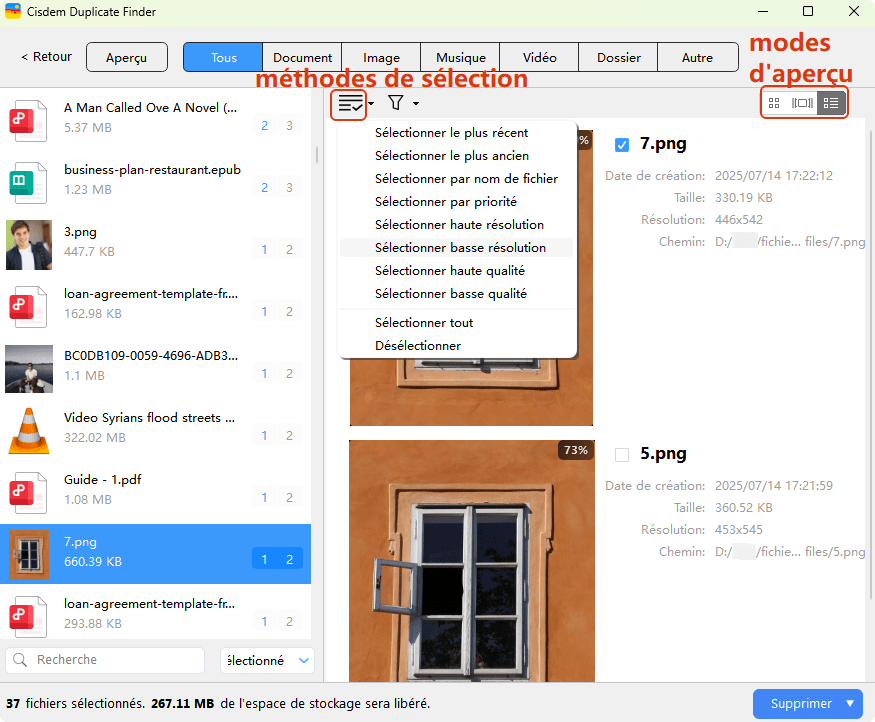875x722 pixels.
Task: Switch to grid preview mode
Action: 775,102
